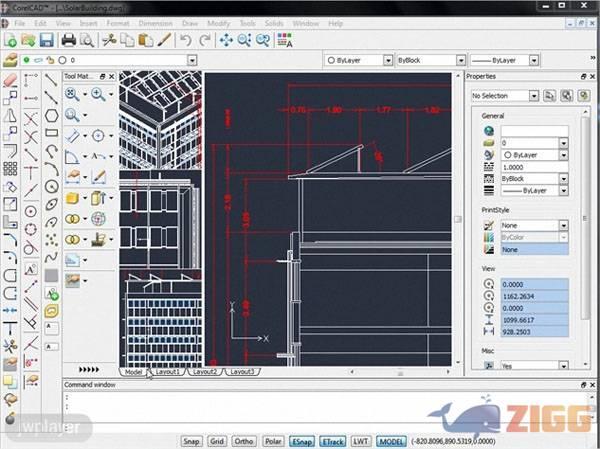This screenshot has width=600, height=449.
Task: Open a file with the Open folder icon
Action: [28, 40]
